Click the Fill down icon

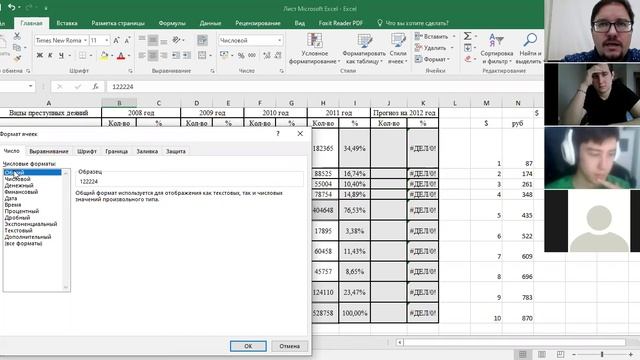coord(468,48)
